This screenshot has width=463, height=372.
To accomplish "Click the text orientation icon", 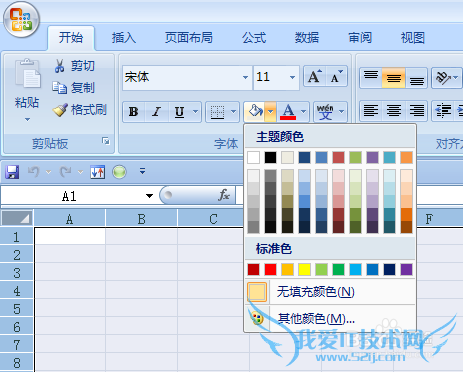I will (443, 78).
